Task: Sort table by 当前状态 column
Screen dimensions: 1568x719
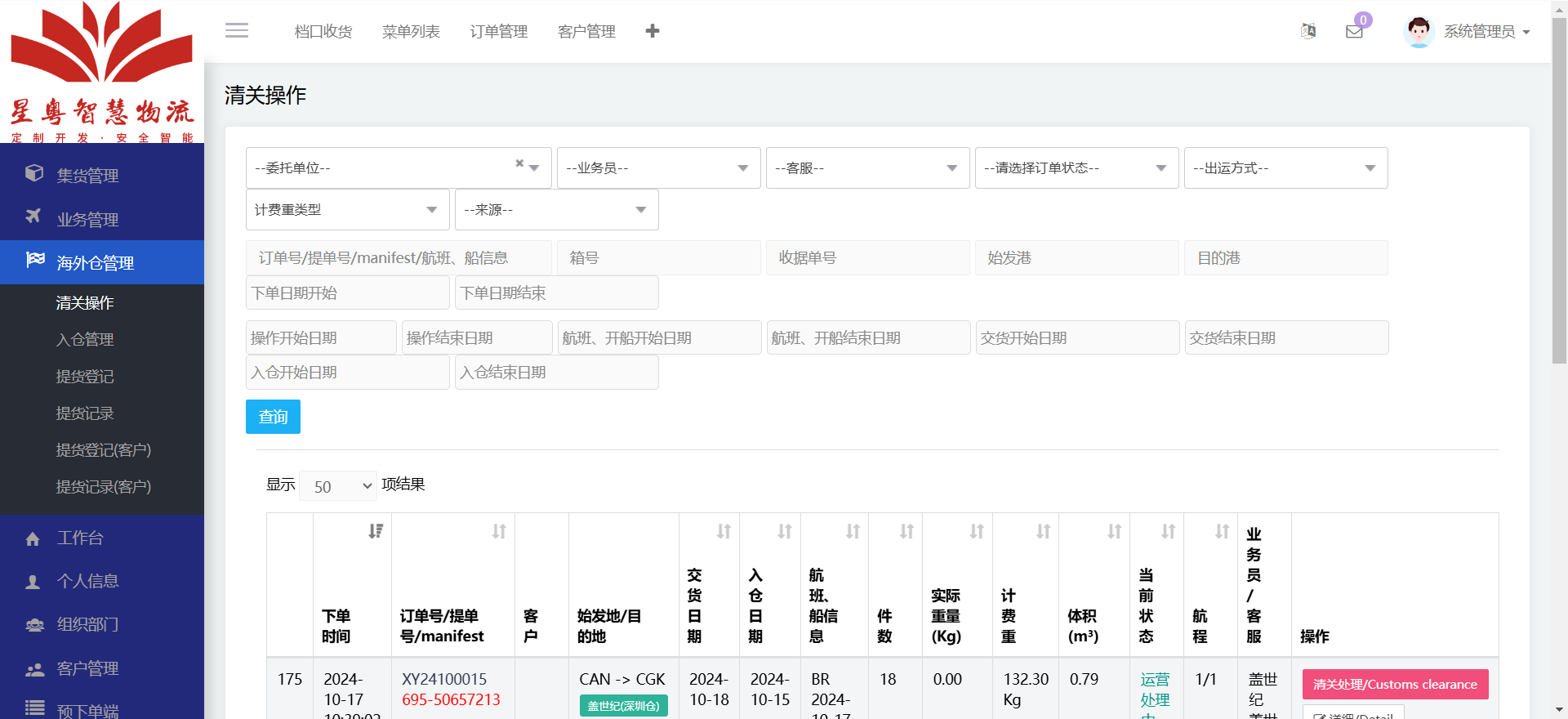Action: click(x=1168, y=531)
